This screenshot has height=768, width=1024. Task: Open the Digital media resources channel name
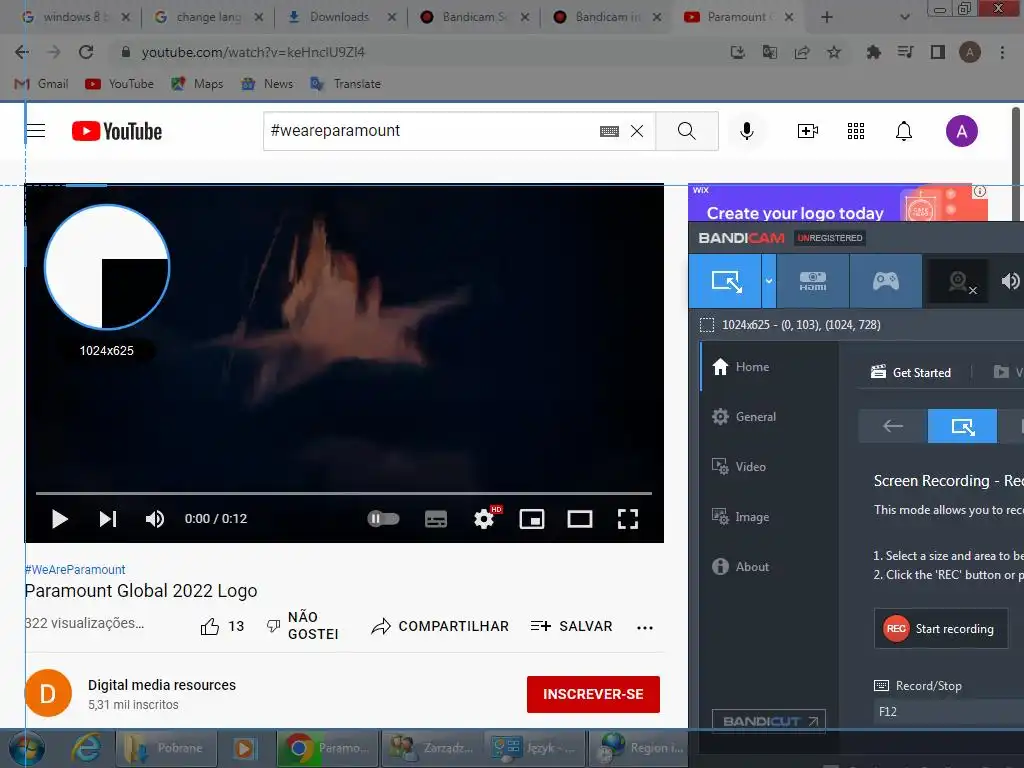tap(162, 685)
